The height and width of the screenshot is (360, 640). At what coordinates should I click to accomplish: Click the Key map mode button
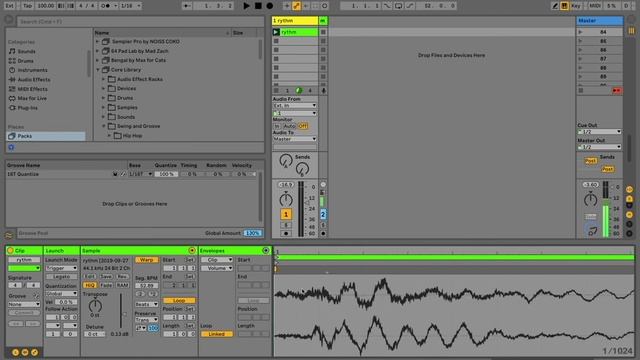(x=576, y=6)
